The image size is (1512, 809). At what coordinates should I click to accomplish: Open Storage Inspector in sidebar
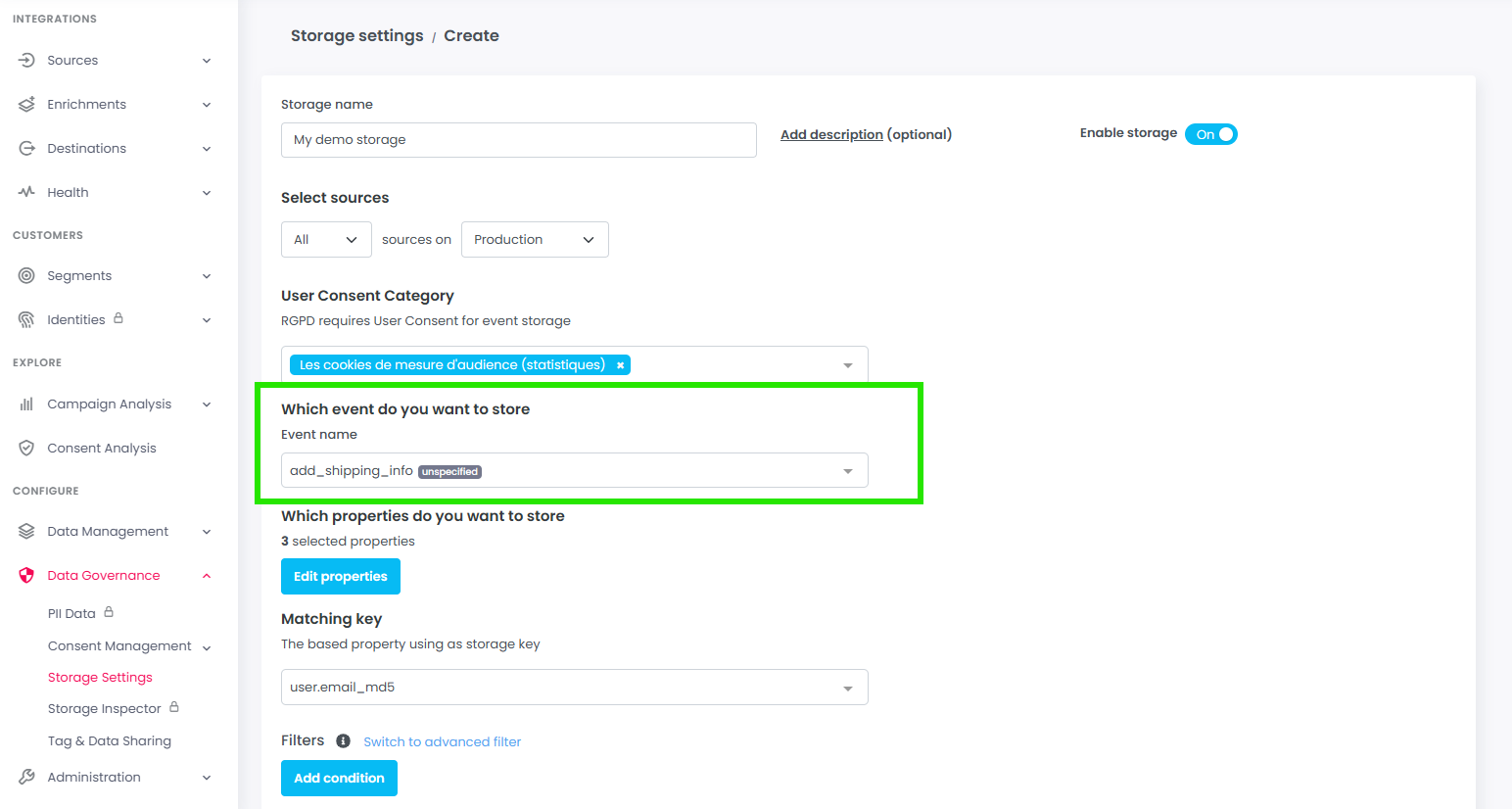pyautogui.click(x=105, y=709)
